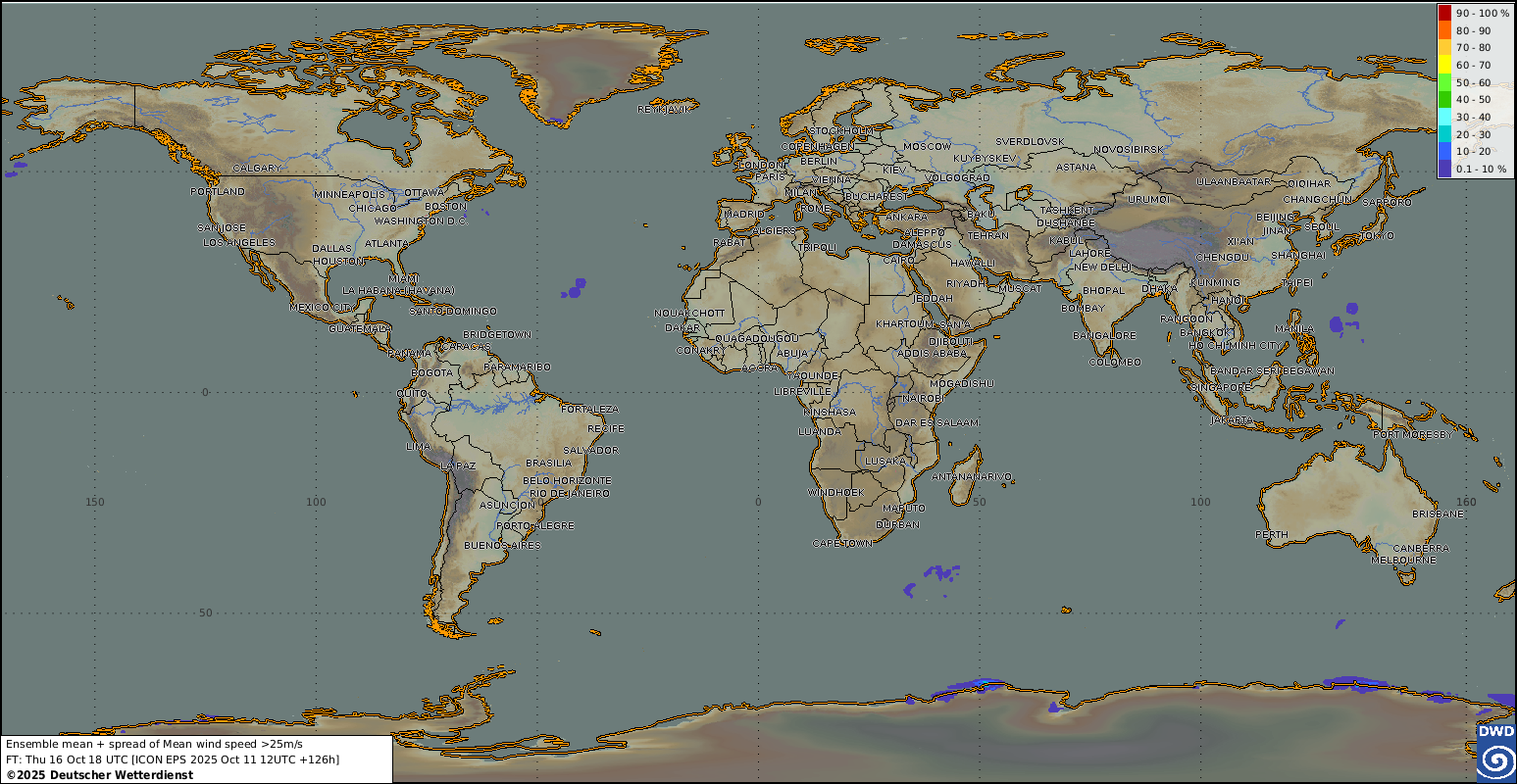
Task: Select the cyan 30 - 40 legend swatch
Action: (x=1444, y=118)
